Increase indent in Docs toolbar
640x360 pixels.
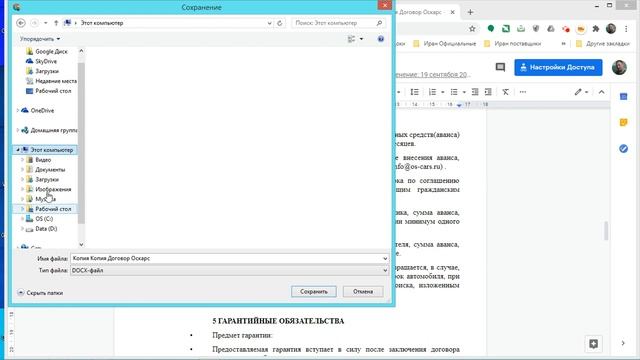point(488,92)
